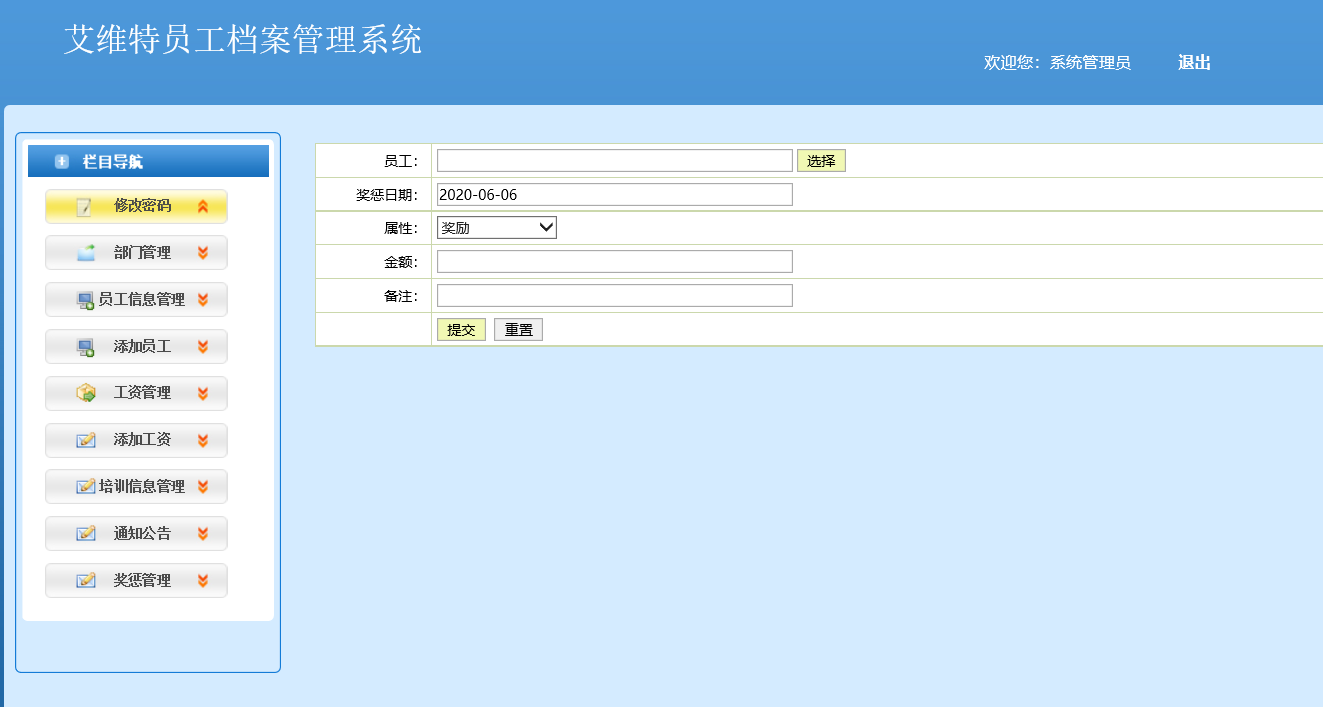Click the 栏目导航 panel header

(148, 161)
